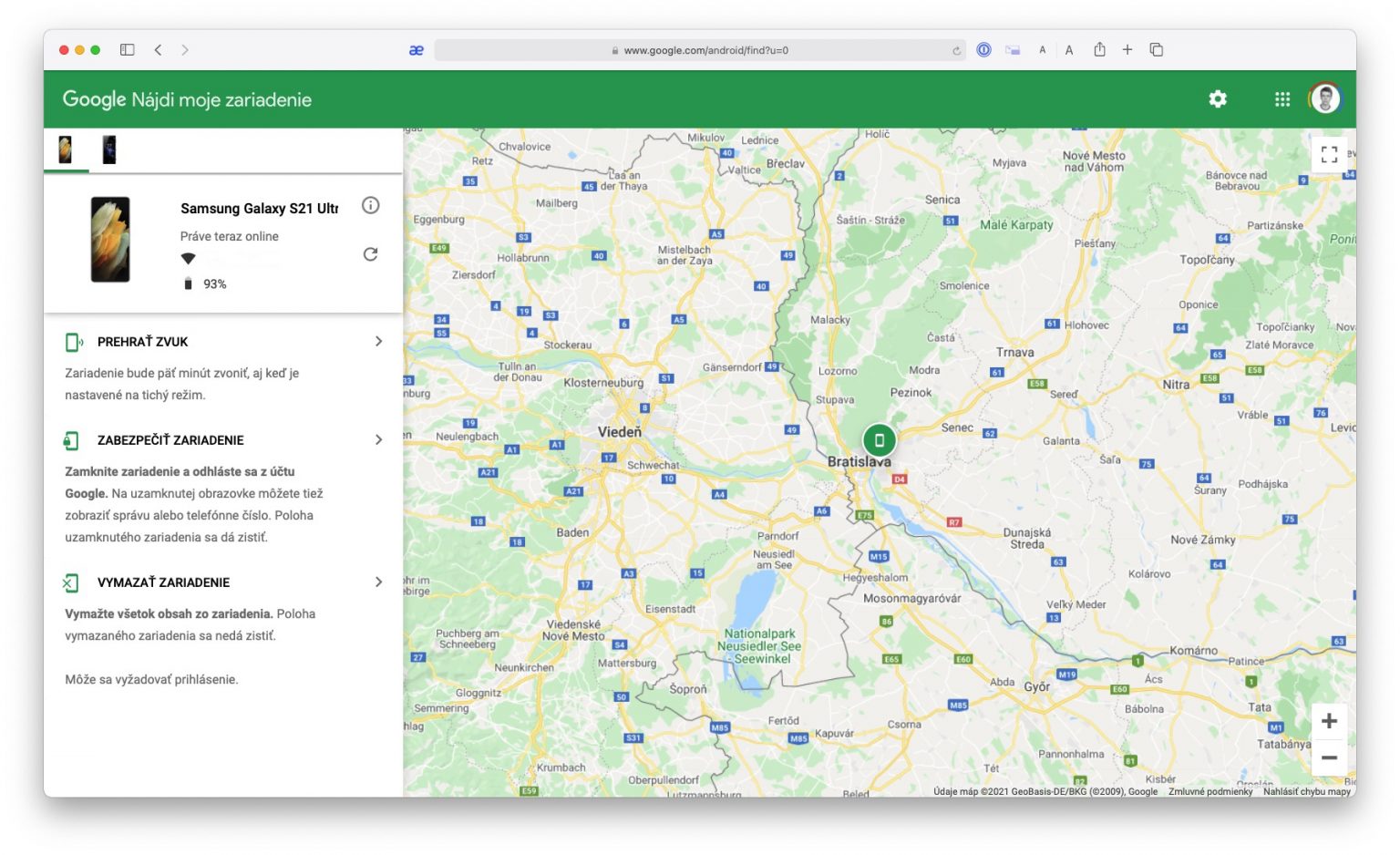Image resolution: width=1400 pixels, height=855 pixels.
Task: Expand PREHRAŤ ZVUK chevron
Action: click(378, 341)
